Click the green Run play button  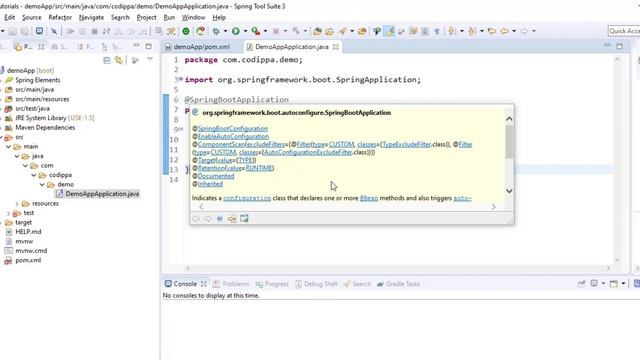point(236,31)
